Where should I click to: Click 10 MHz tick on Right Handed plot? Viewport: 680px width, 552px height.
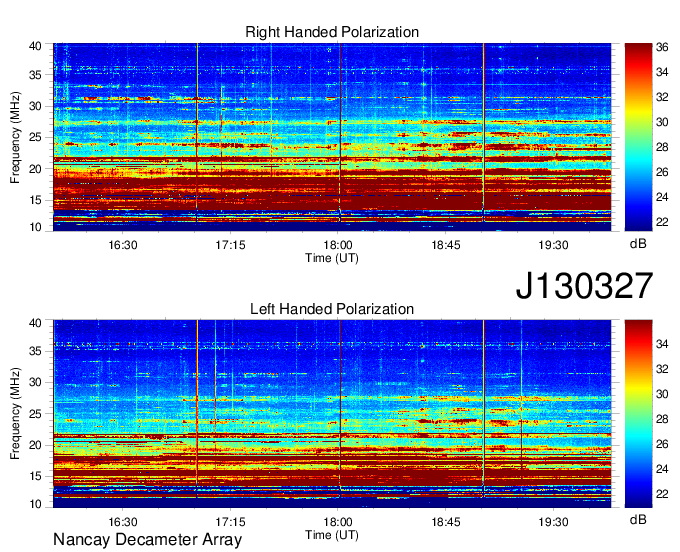coord(35,227)
